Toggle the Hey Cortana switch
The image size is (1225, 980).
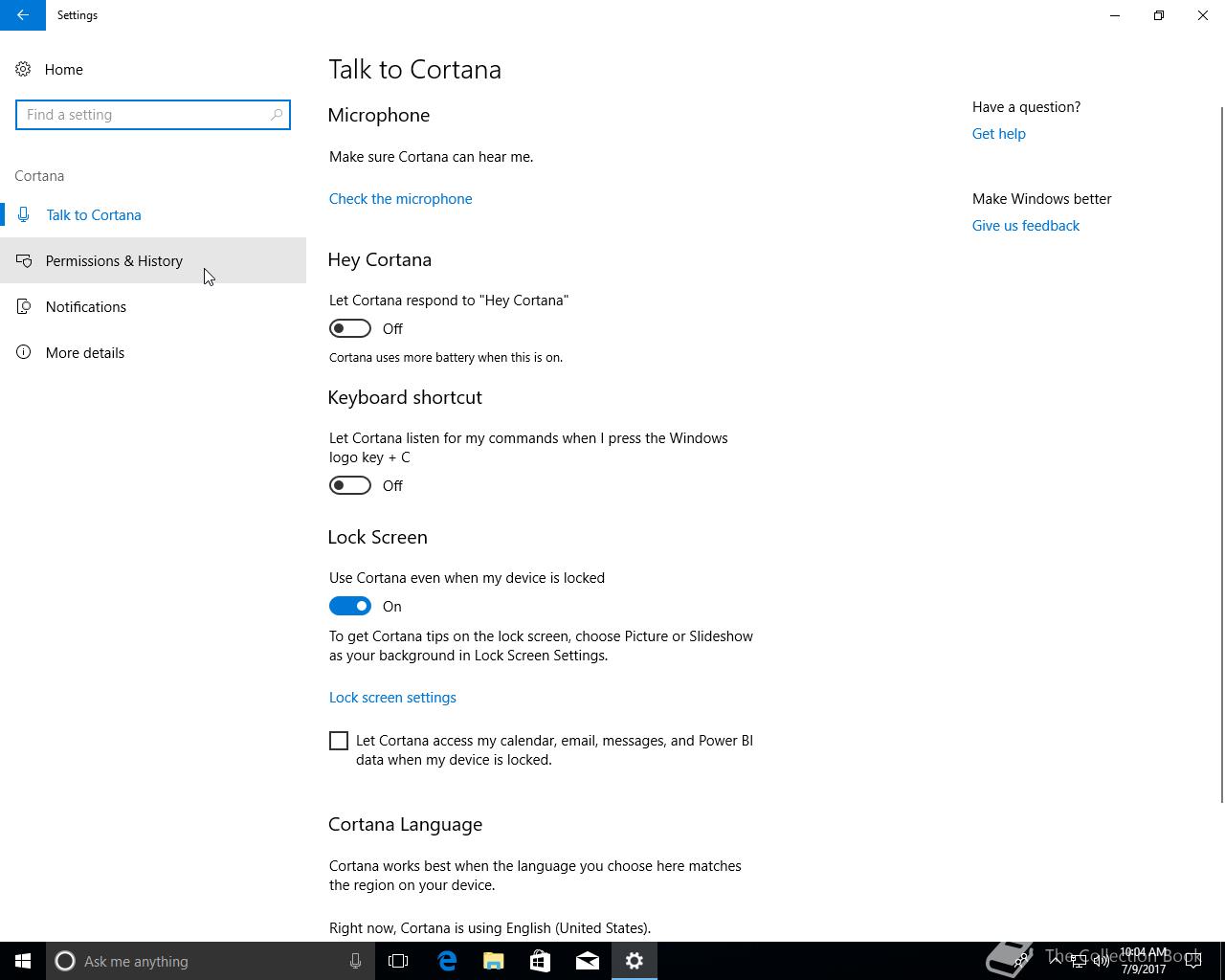point(350,328)
